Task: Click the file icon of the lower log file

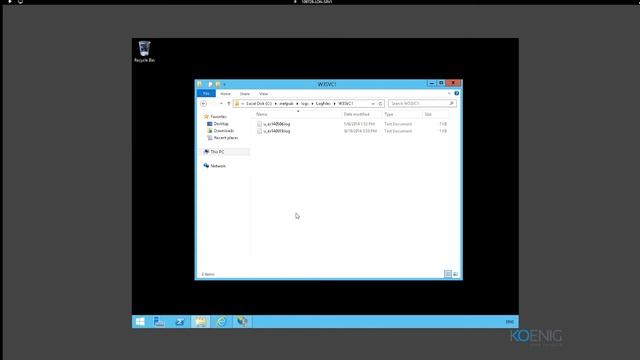Action: click(259, 131)
